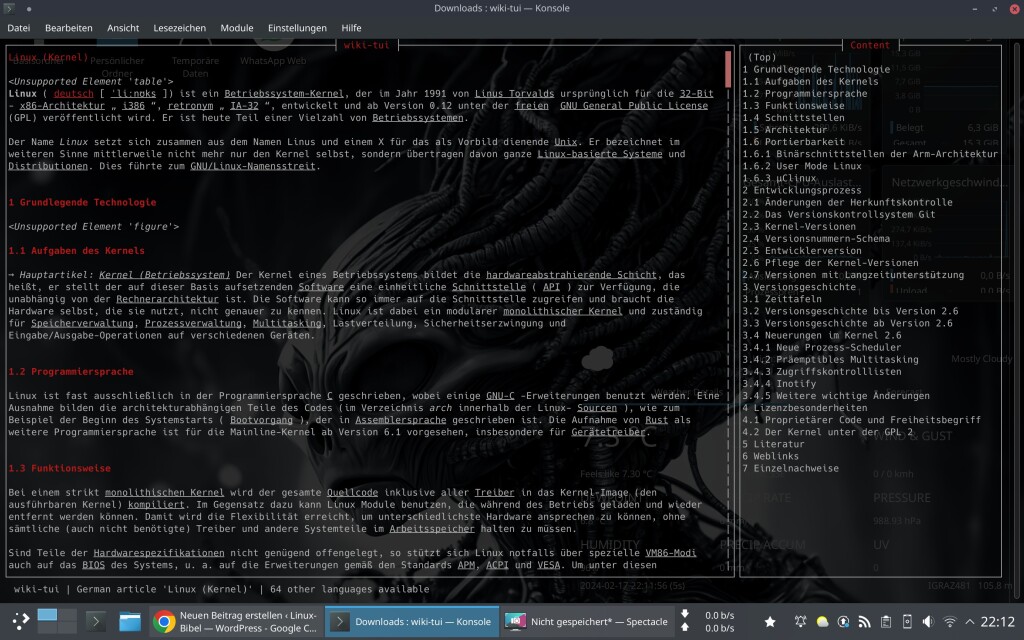Activate the Downloads wiki-tui Konsole taskbar entry

(412, 621)
